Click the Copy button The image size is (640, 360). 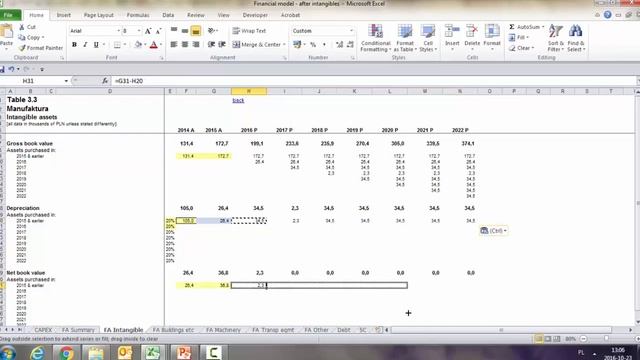tap(31, 38)
